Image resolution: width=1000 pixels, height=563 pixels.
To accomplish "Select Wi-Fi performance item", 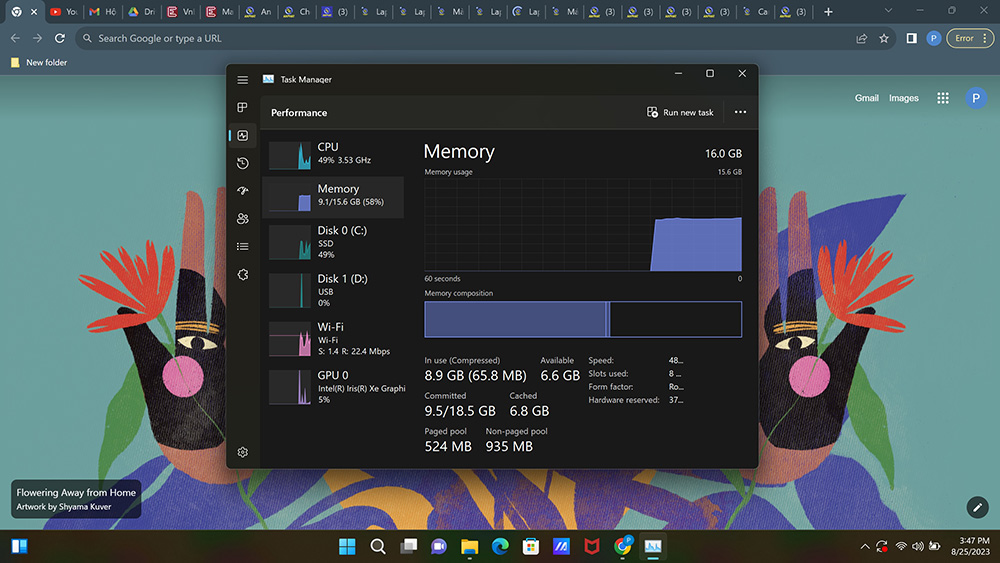I will (333, 339).
